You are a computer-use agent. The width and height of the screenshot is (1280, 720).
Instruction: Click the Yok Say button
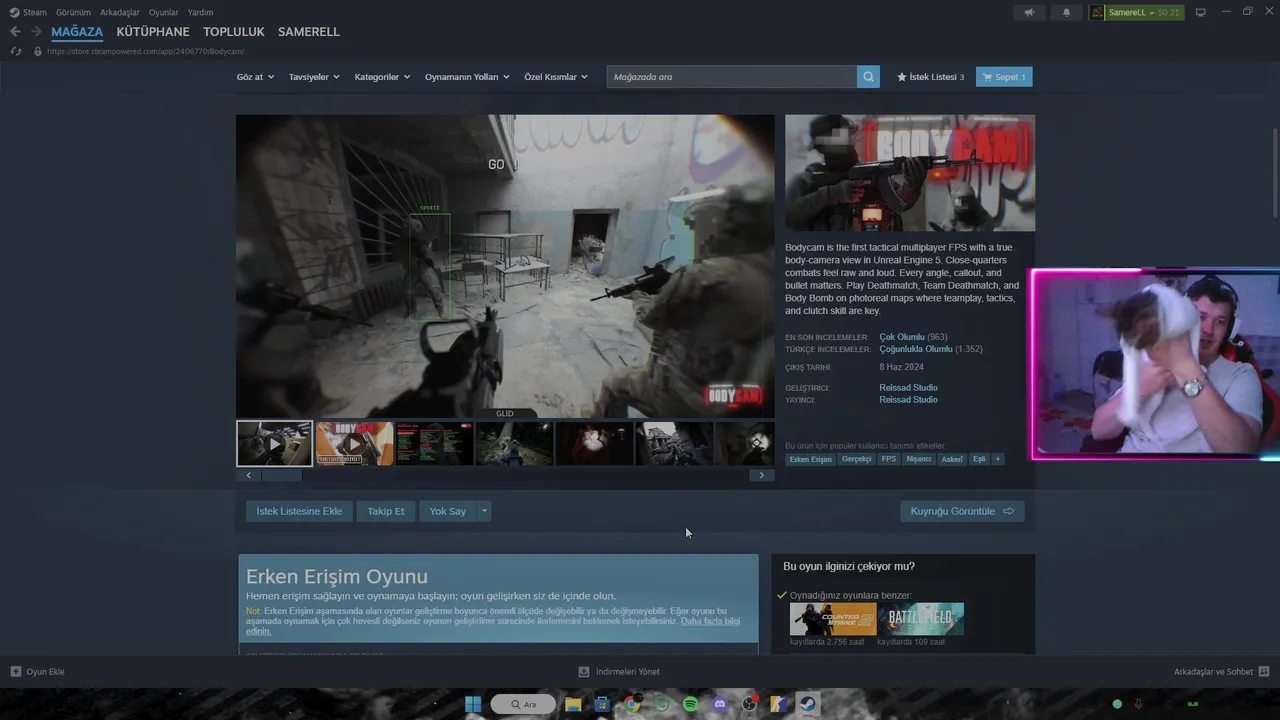[448, 511]
